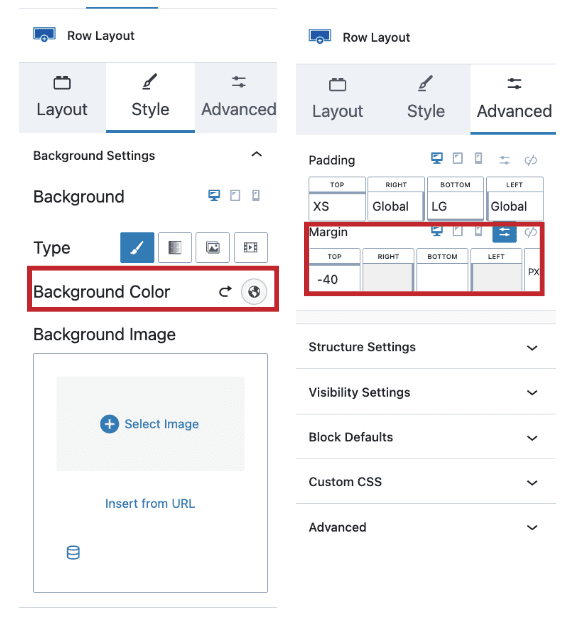584x626 pixels.
Task: Expand the Custom CSS section
Action: pos(426,482)
